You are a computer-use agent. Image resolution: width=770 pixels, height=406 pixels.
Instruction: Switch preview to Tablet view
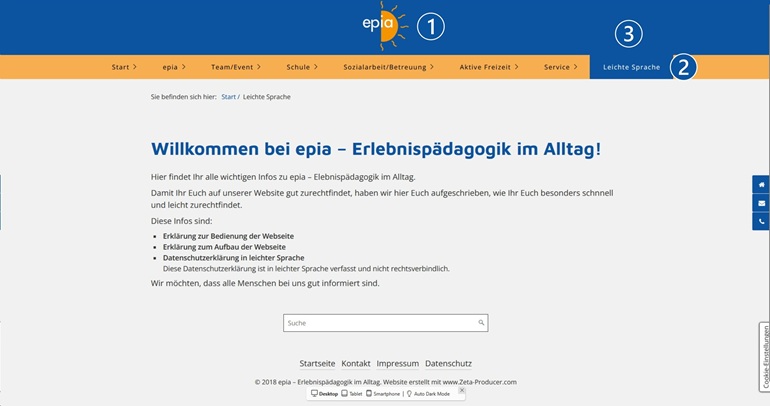coord(352,394)
